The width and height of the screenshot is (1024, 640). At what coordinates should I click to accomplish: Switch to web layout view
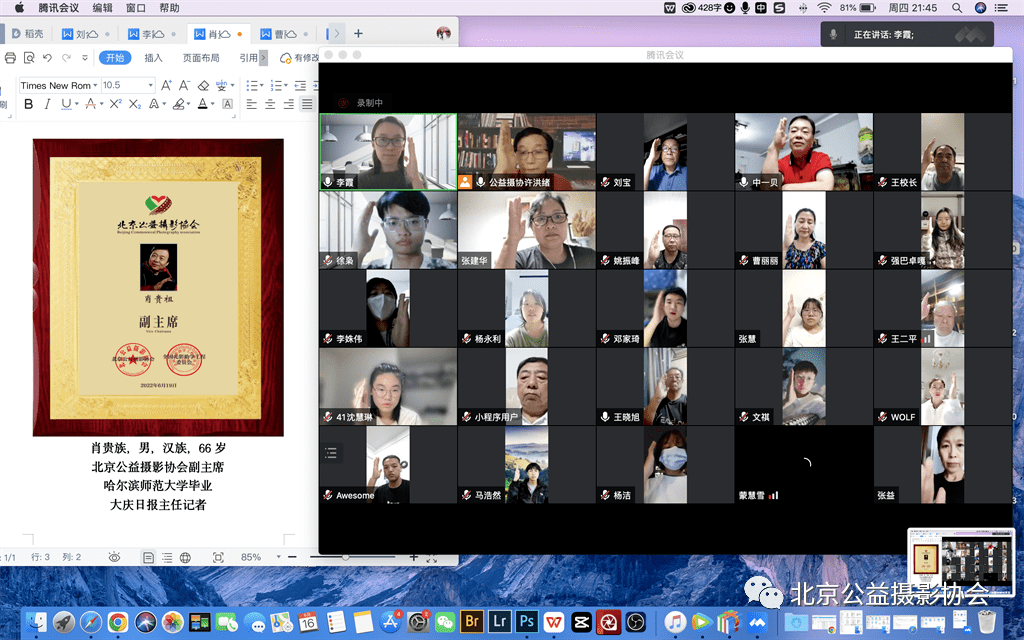[x=185, y=557]
